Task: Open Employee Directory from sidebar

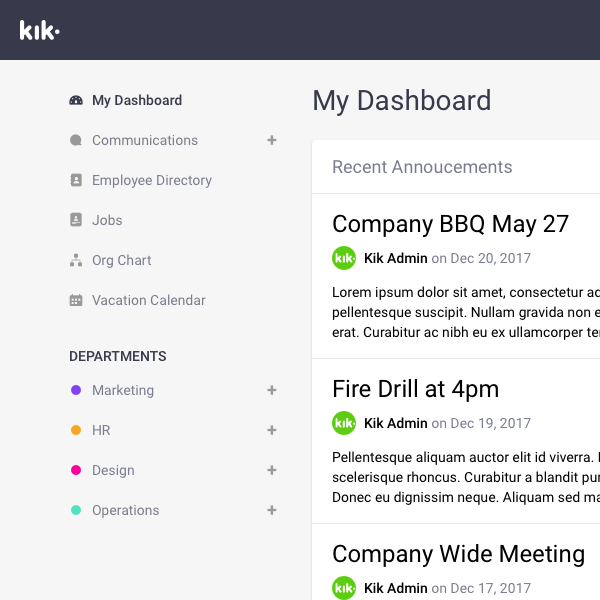Action: tap(152, 180)
